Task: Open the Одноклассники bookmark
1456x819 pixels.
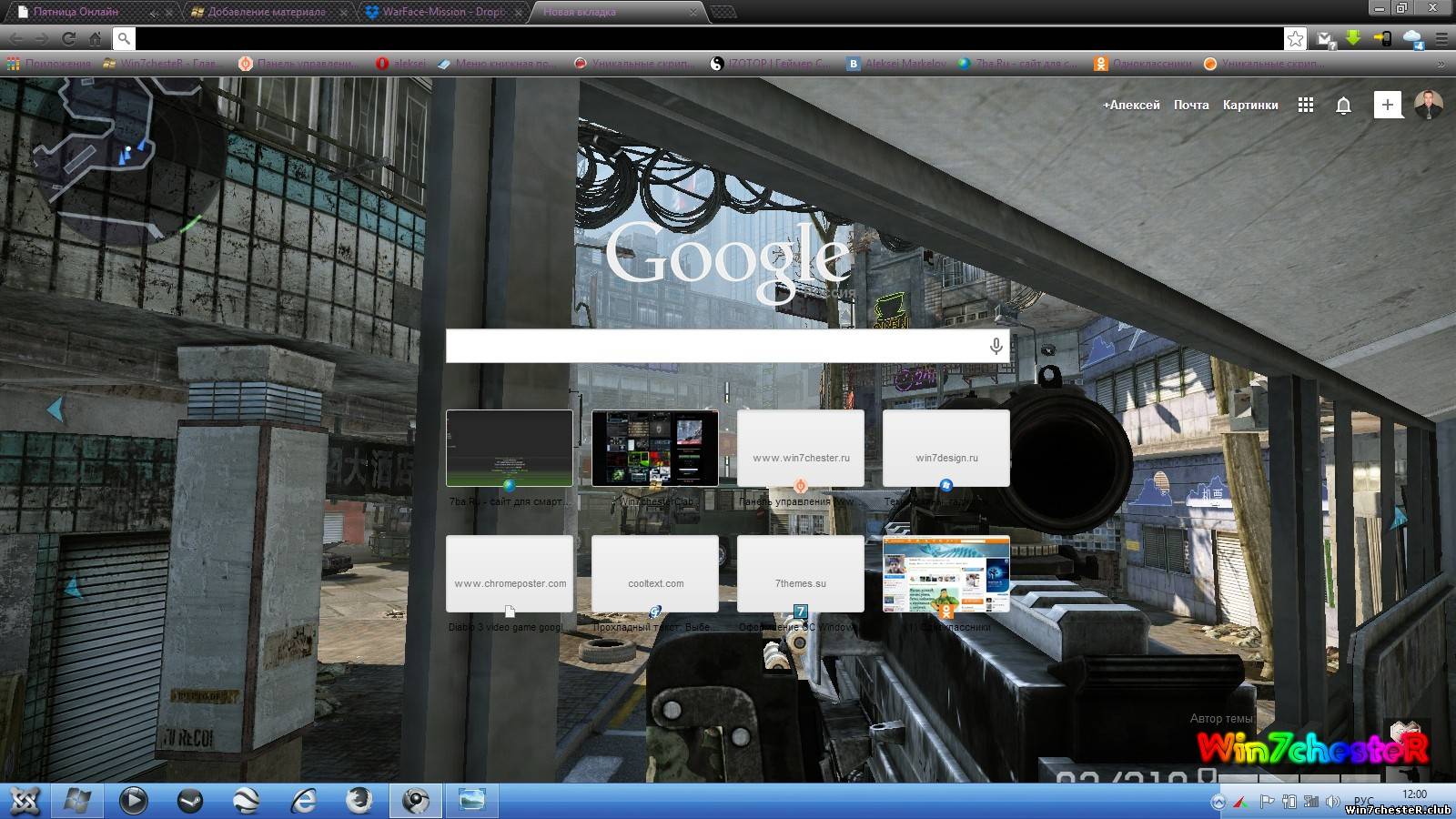Action: [x=1143, y=64]
